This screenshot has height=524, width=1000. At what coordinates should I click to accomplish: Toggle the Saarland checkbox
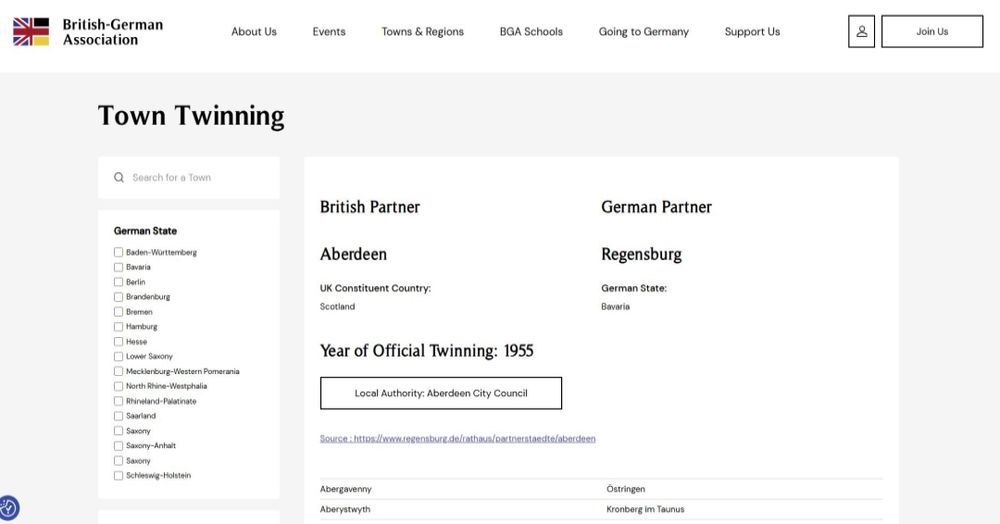coord(118,416)
